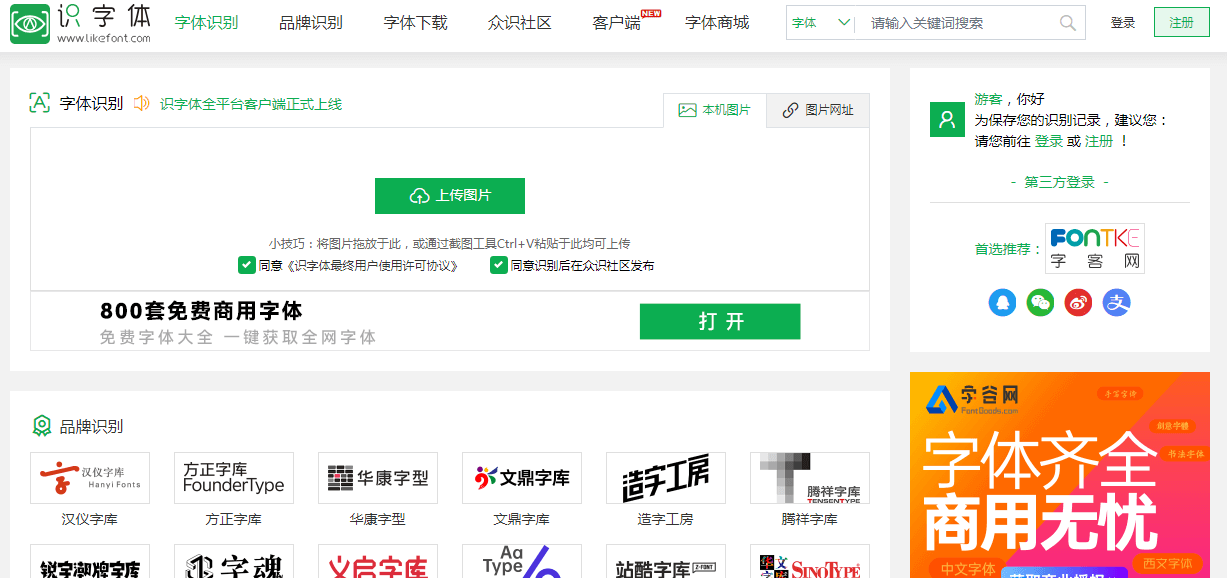Switch to the 图片网址 tab
The height and width of the screenshot is (578, 1227).
(x=817, y=110)
